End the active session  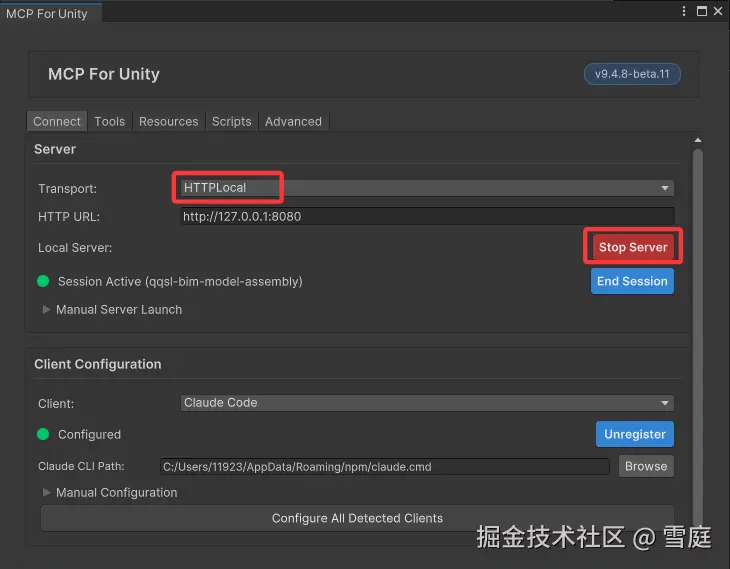[632, 281]
